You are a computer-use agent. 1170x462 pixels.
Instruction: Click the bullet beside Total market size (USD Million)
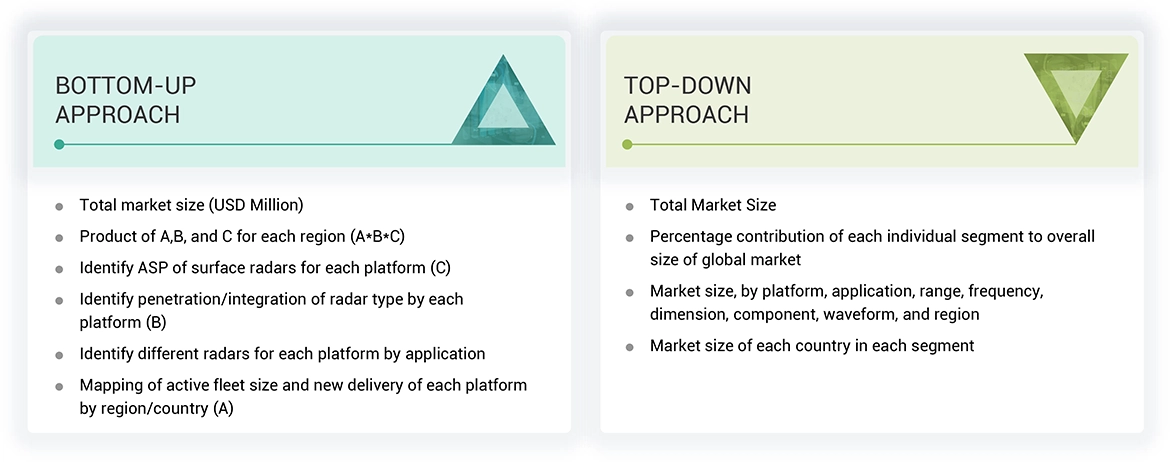click(x=60, y=206)
